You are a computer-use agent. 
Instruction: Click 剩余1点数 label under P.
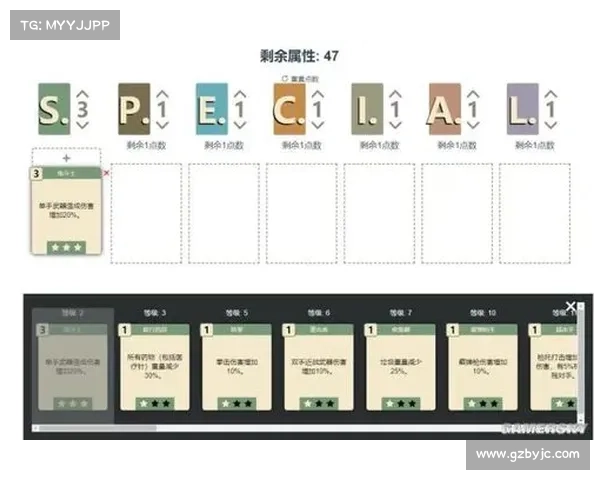click(x=146, y=145)
